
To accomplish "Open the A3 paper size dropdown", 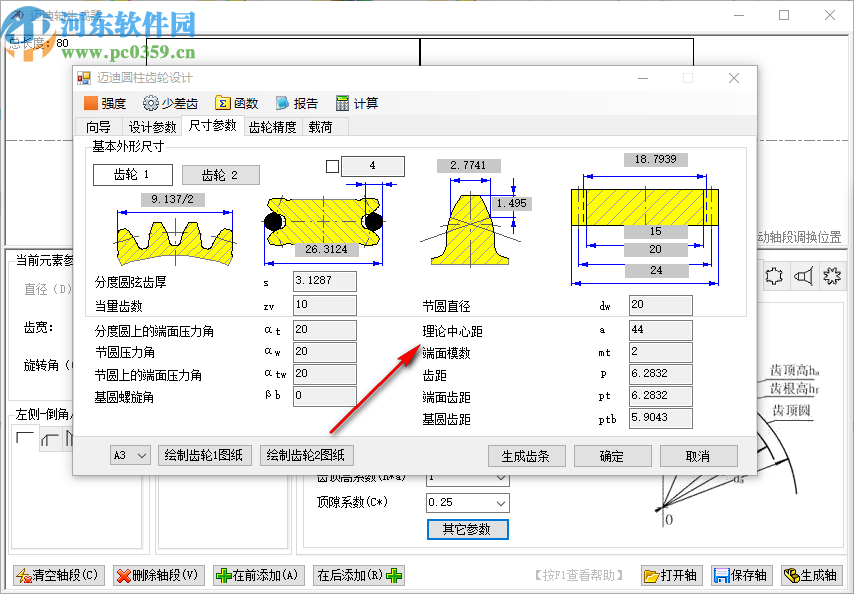I will click(x=129, y=454).
